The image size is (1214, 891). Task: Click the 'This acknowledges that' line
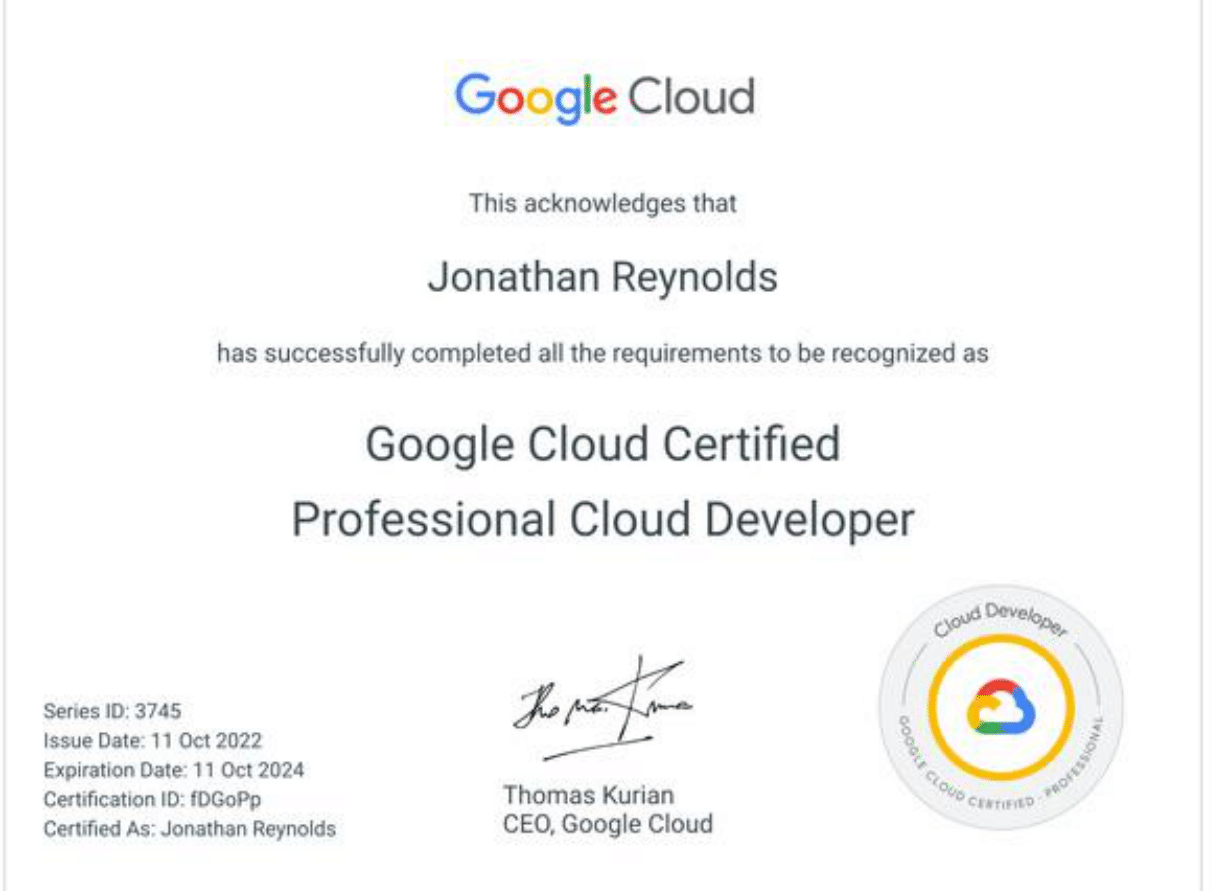point(603,203)
